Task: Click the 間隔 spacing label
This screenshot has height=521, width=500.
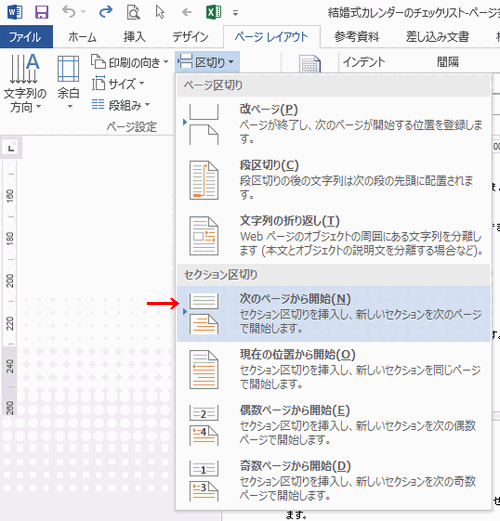Action: click(448, 62)
